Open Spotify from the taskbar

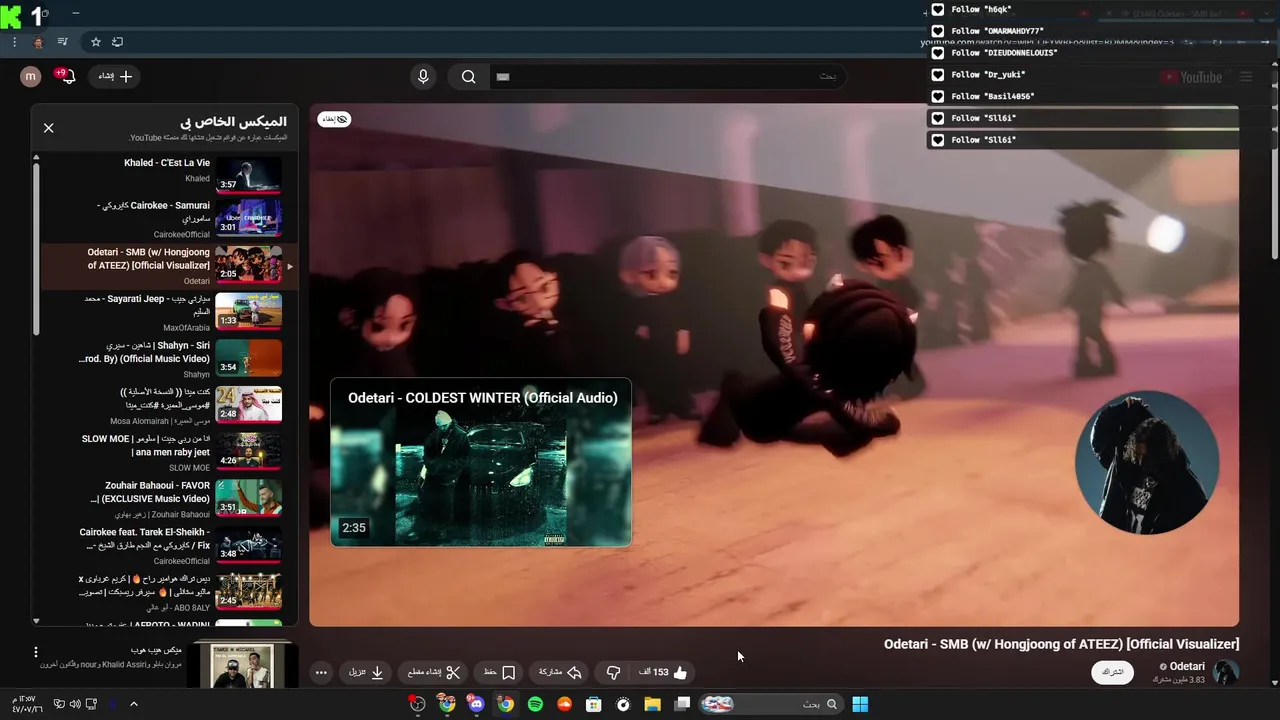(535, 704)
